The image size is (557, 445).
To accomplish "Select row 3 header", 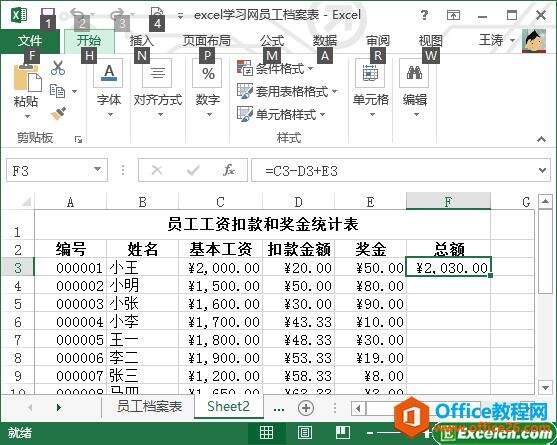I will [18, 267].
